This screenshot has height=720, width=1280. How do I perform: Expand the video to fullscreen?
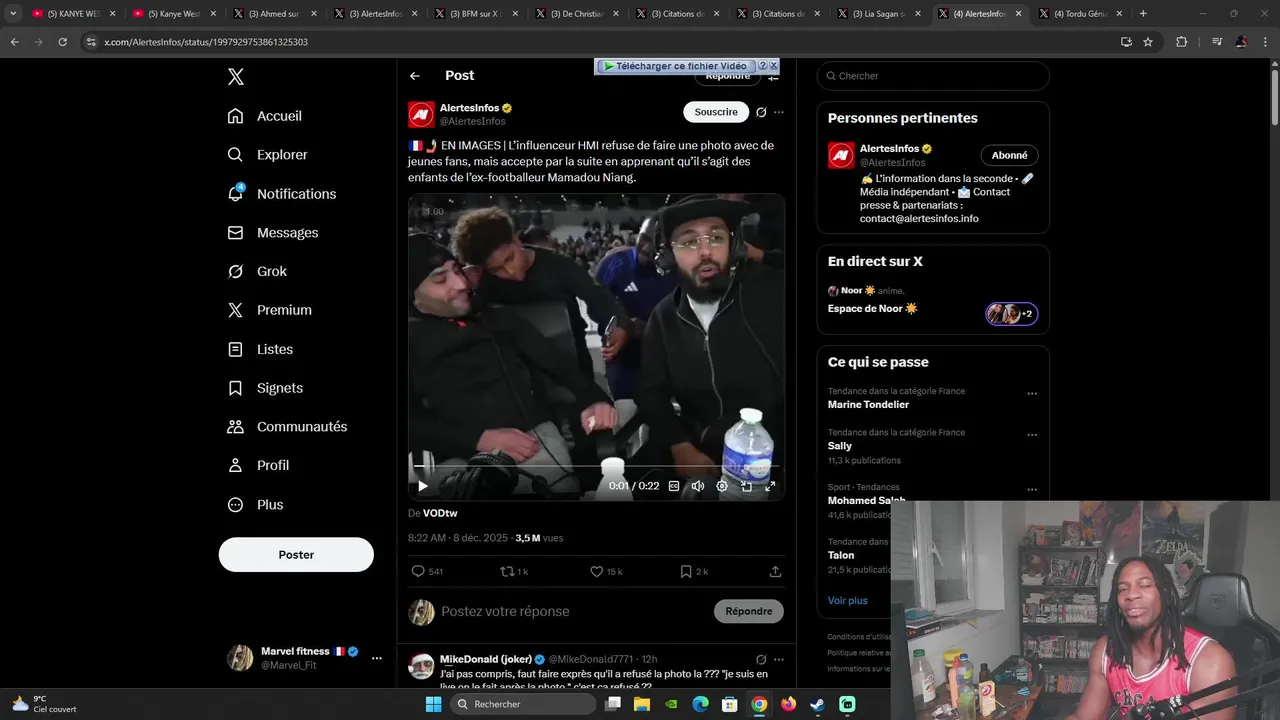pos(770,486)
